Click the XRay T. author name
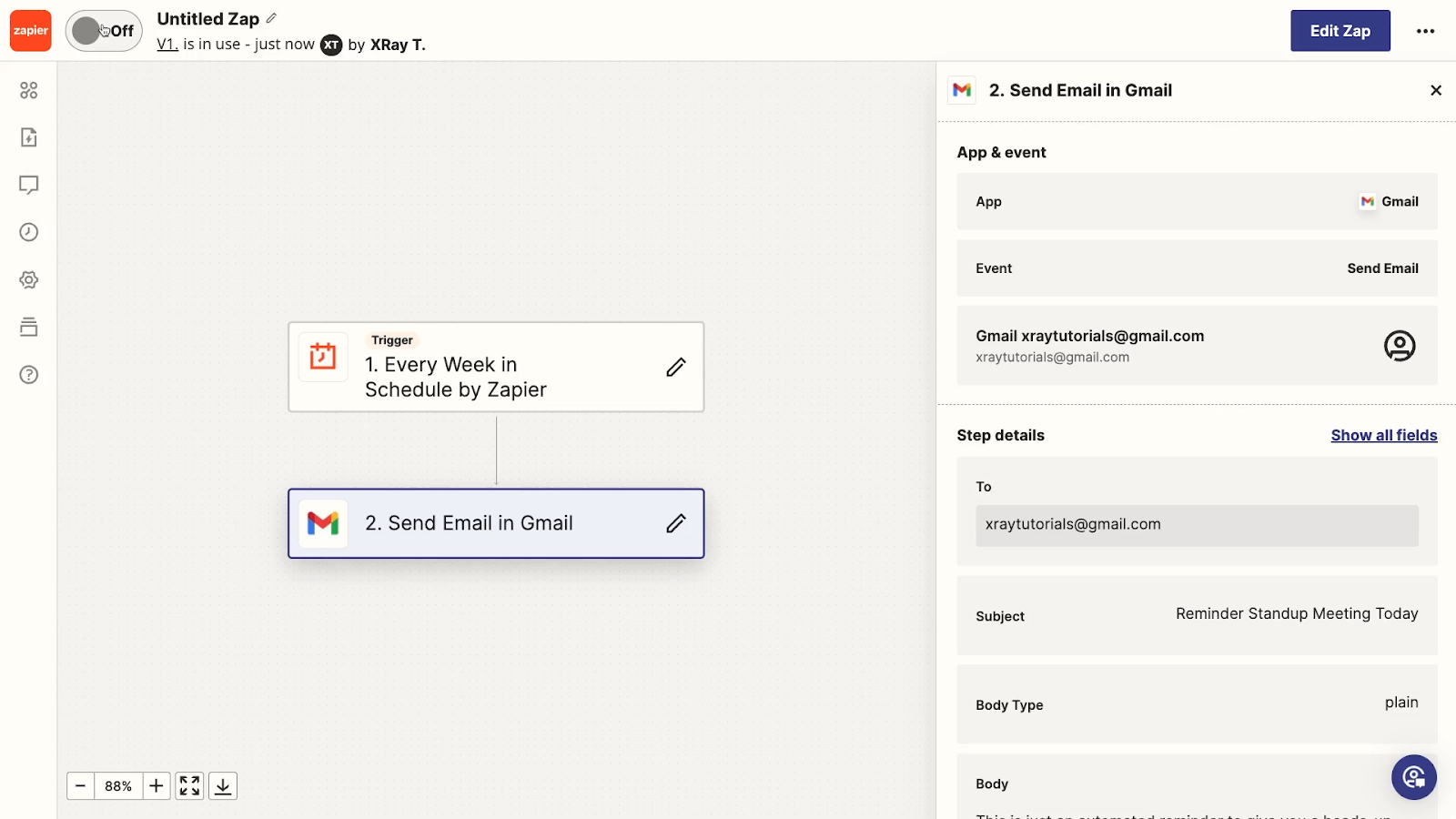 [x=398, y=45]
